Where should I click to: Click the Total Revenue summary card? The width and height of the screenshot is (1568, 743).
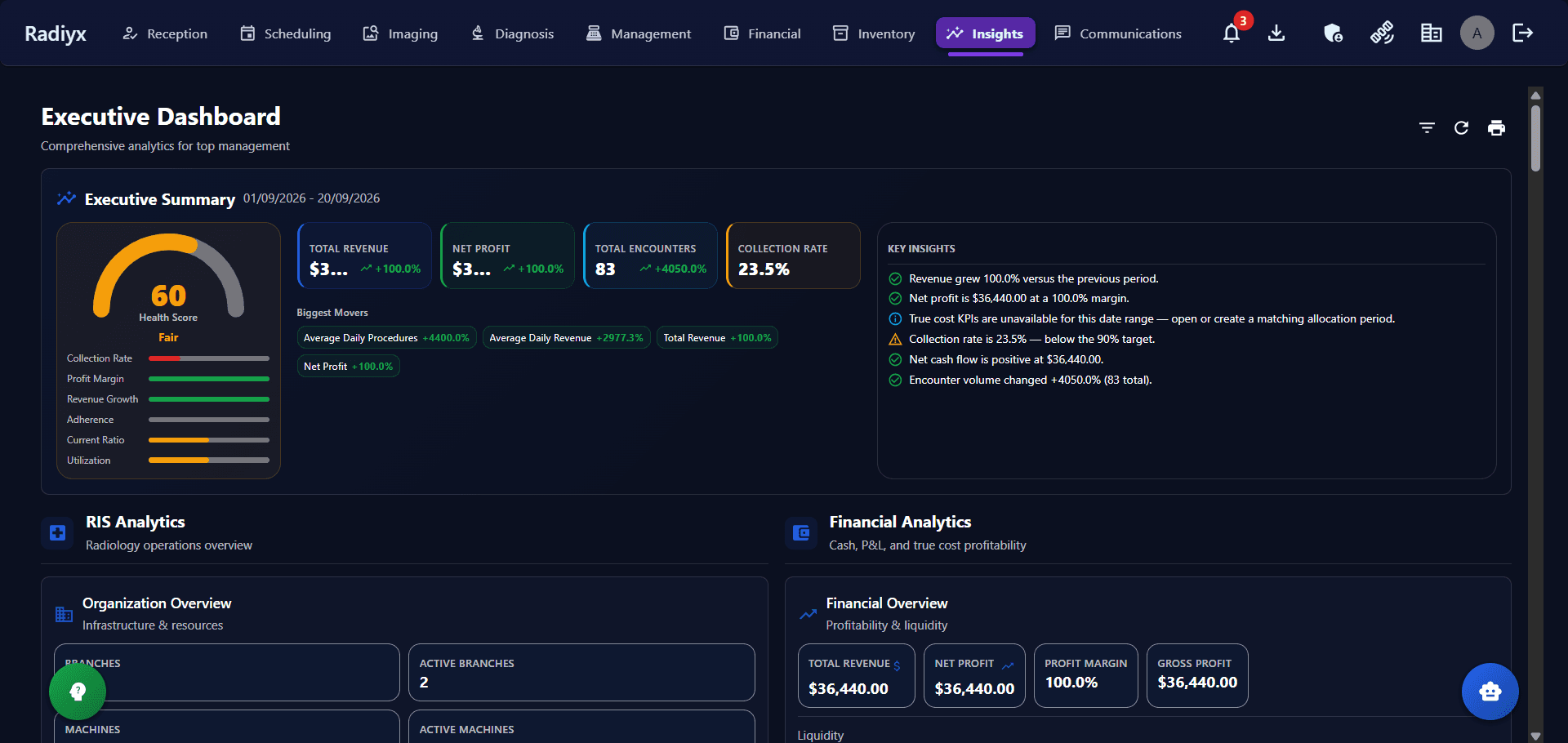[x=364, y=256]
